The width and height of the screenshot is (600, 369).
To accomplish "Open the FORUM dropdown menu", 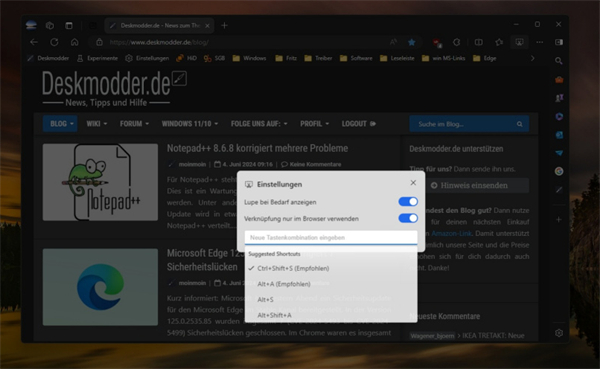I will (x=134, y=124).
